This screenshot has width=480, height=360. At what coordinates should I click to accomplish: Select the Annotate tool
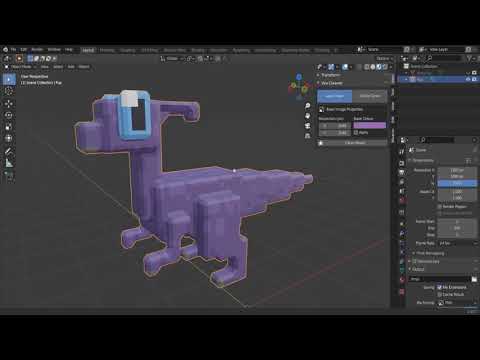9,151
